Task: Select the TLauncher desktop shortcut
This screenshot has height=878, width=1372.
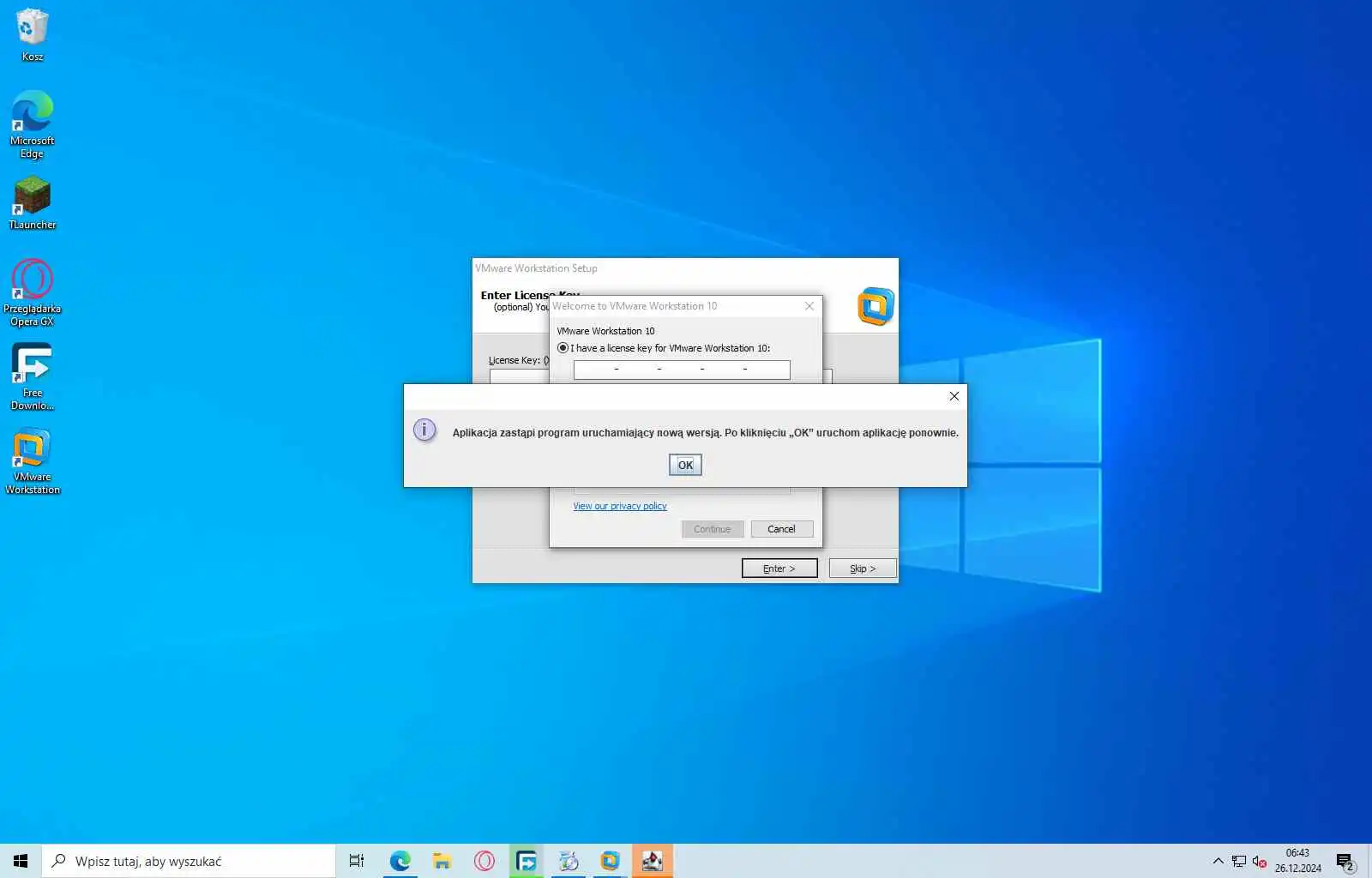Action: [x=33, y=203]
